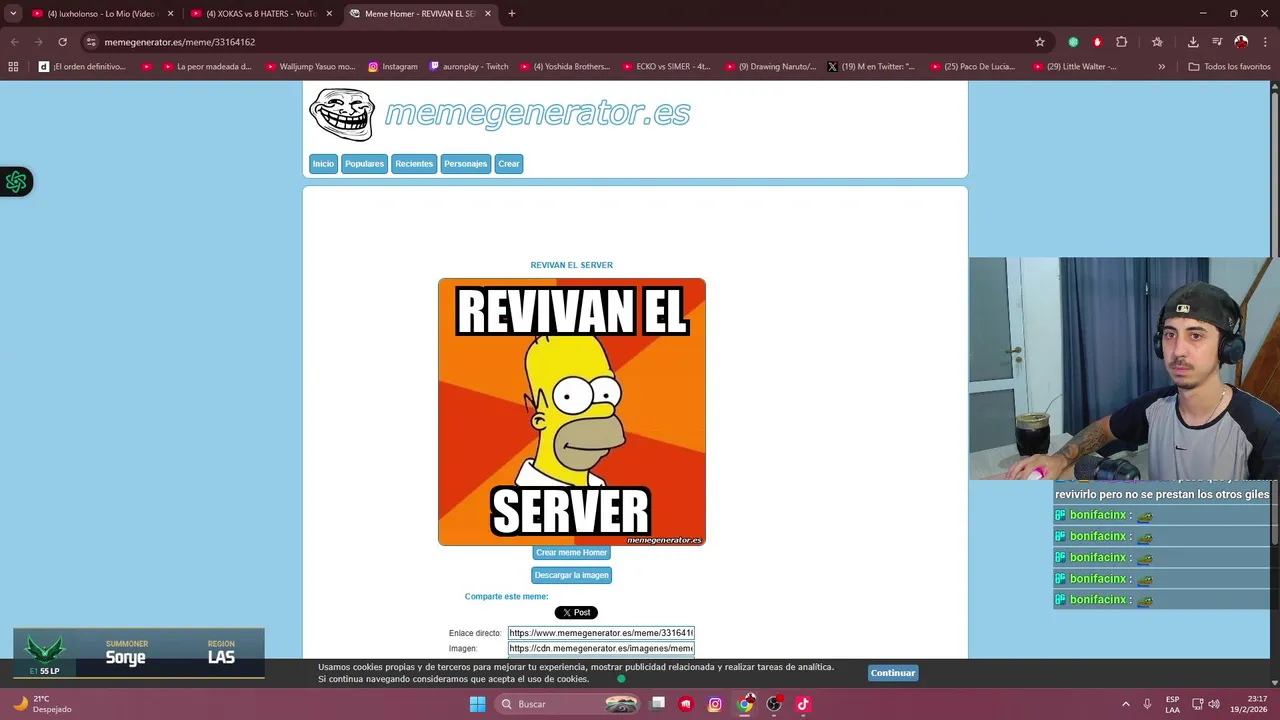View site information icon in the address bar
Screen dimensions: 1280x720
91,42
